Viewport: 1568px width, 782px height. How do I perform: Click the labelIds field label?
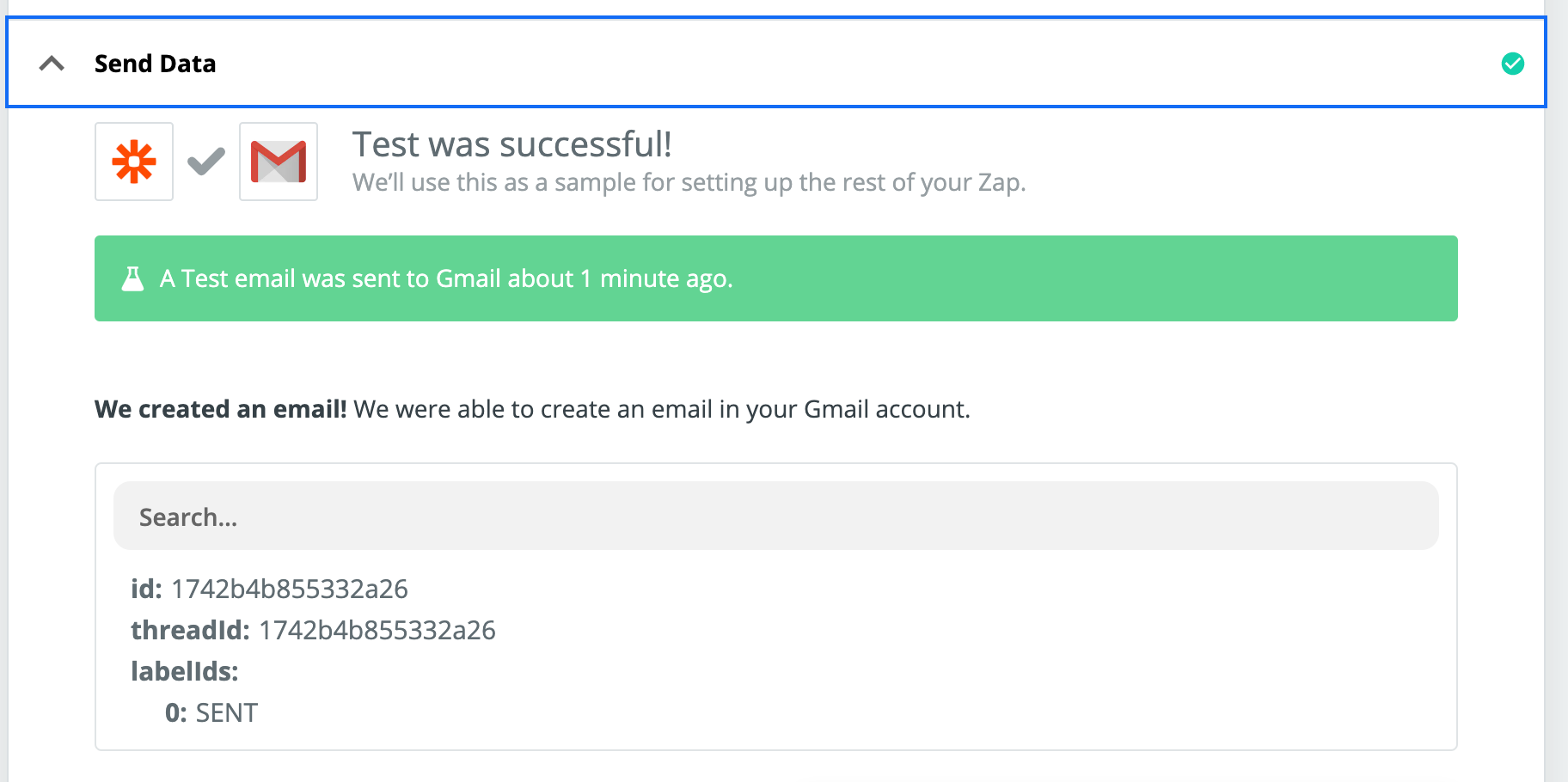pyautogui.click(x=185, y=671)
